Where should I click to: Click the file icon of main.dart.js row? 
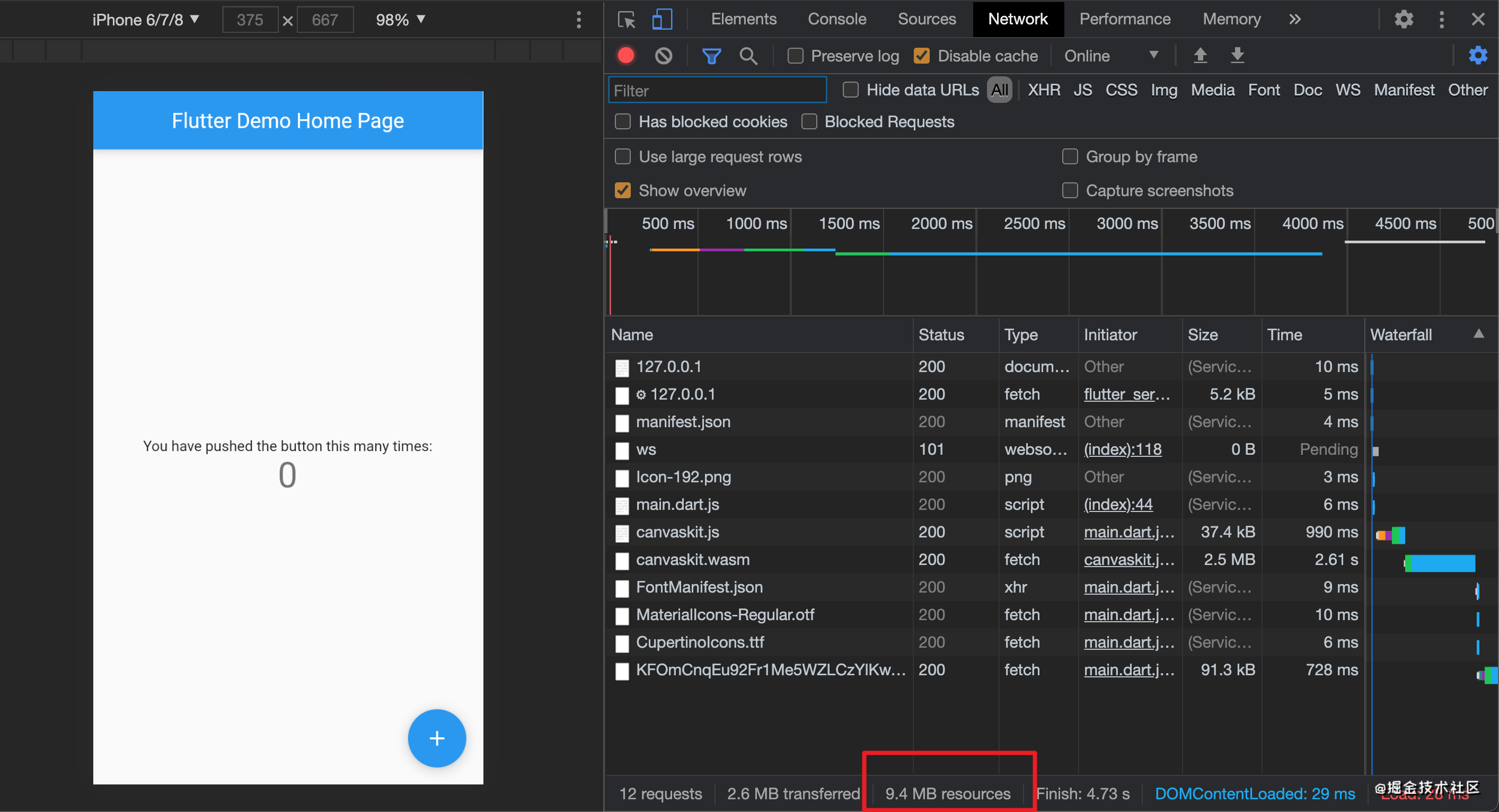click(x=622, y=506)
